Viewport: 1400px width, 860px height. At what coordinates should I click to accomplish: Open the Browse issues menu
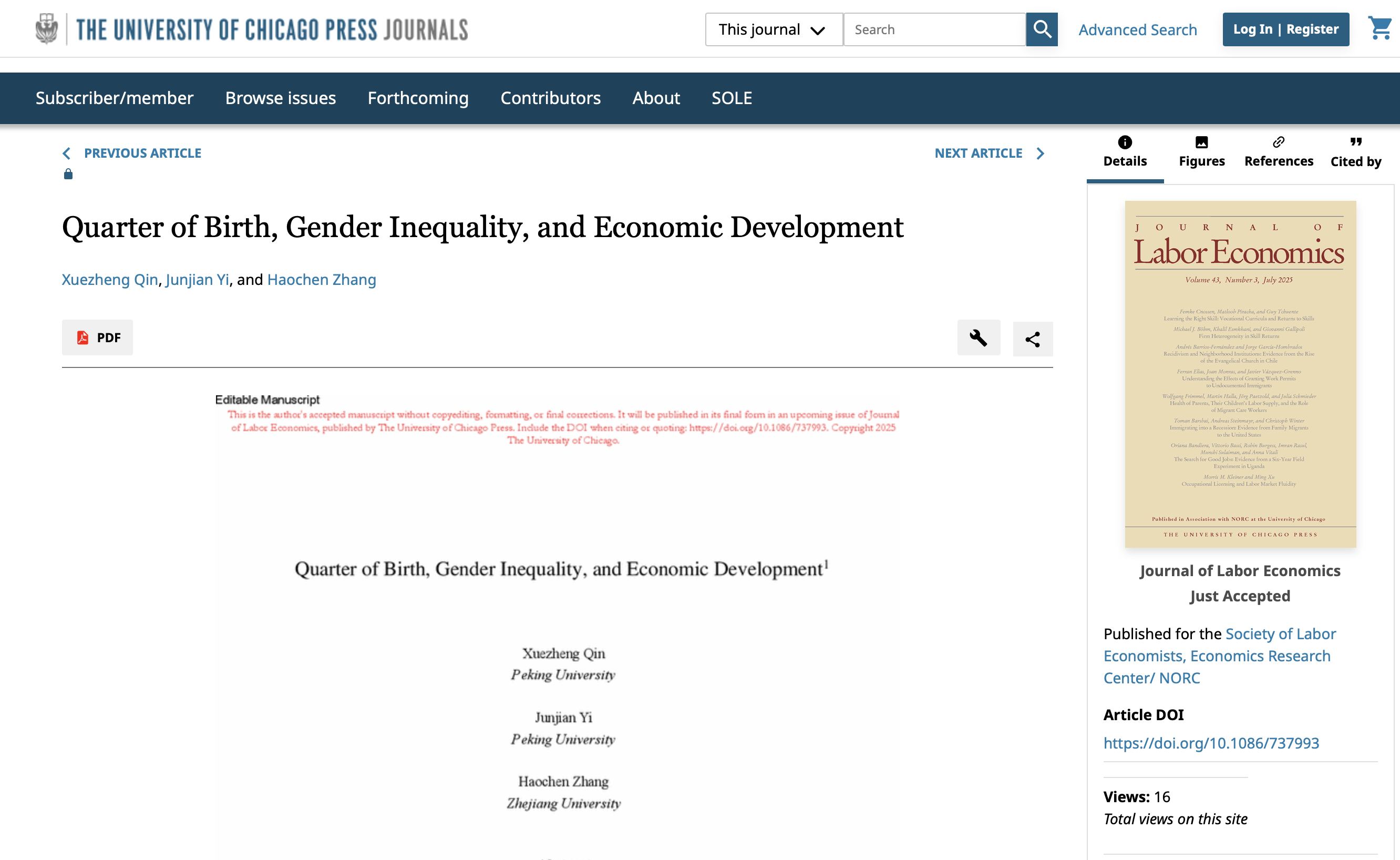(x=280, y=98)
